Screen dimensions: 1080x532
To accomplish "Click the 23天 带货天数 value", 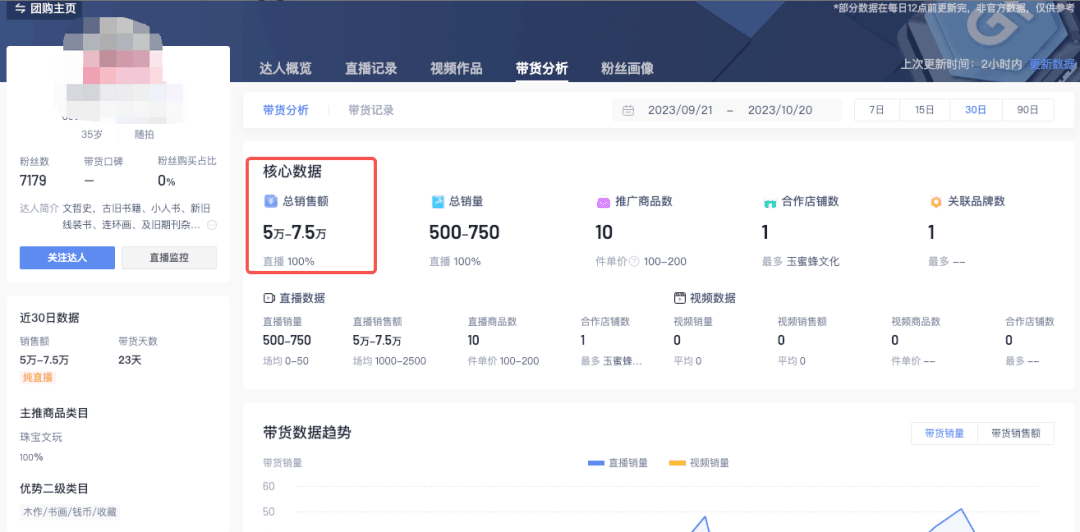I will point(129,360).
